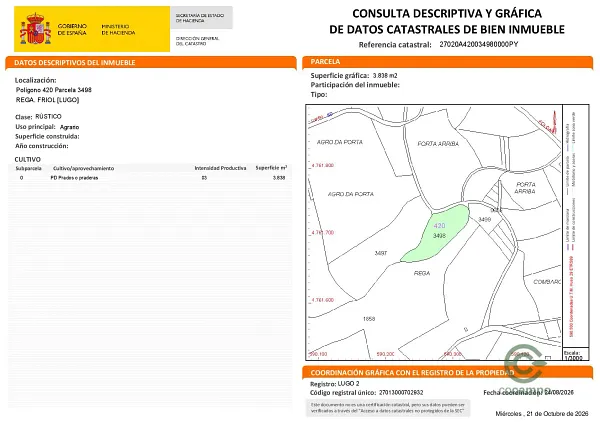Click the 'Intensidad Productiva' column header
600x424 pixels.
click(220, 168)
